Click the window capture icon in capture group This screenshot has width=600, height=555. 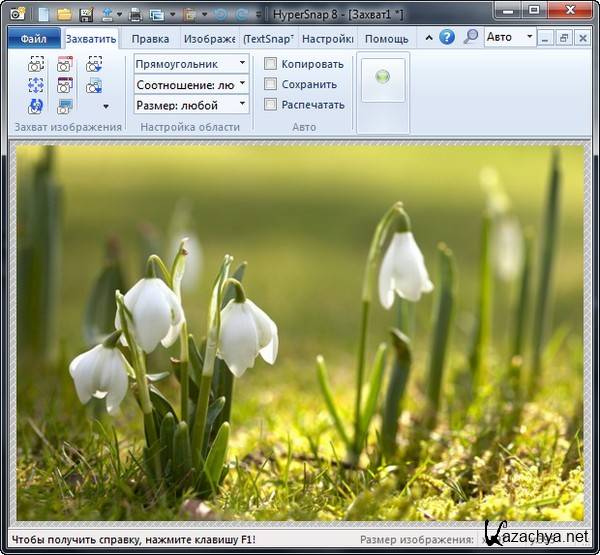click(65, 64)
